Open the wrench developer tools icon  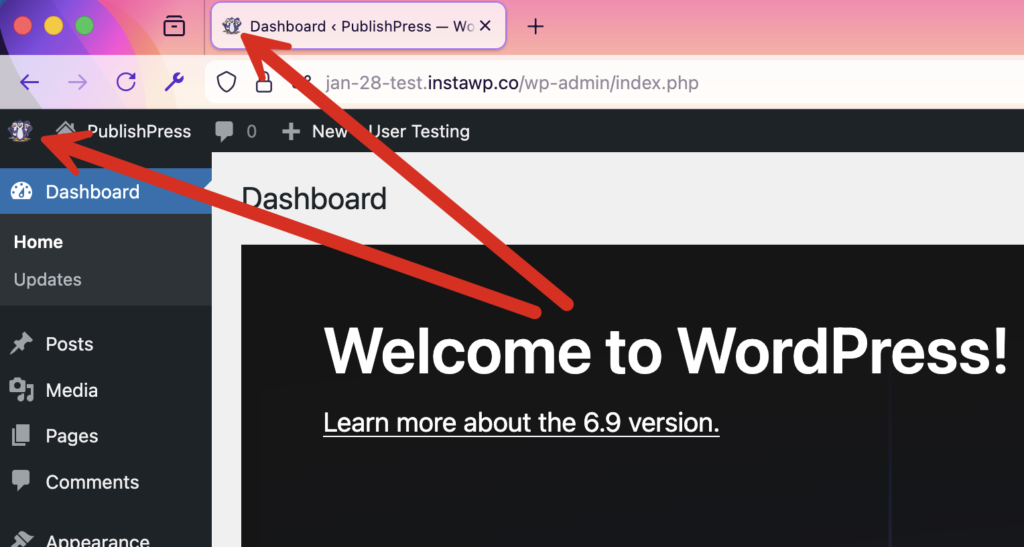point(174,82)
